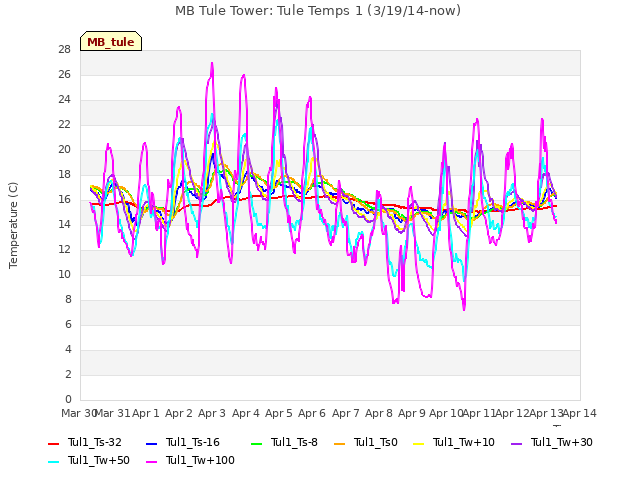This screenshot has width=640, height=480.
Task: Click the Apr 14 x-axis label
Action: (x=580, y=413)
